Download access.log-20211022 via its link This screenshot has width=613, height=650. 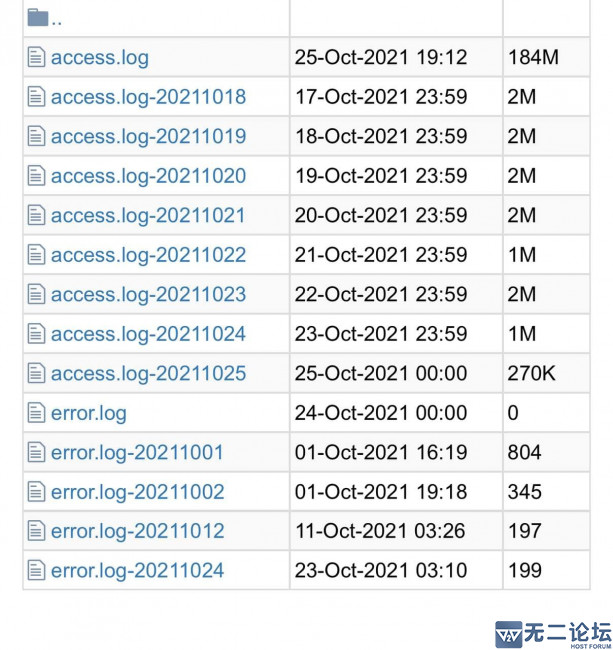pyautogui.click(x=148, y=255)
